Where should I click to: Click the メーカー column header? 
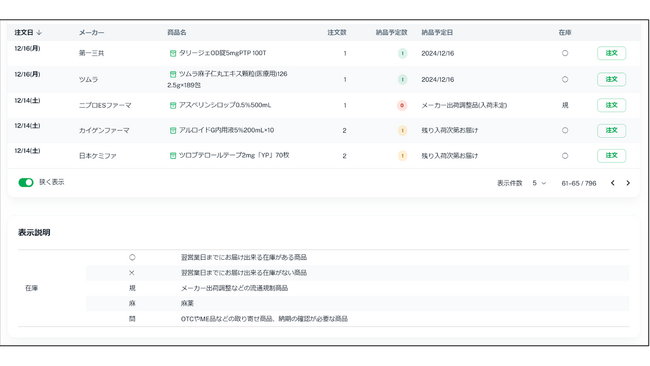(92, 32)
